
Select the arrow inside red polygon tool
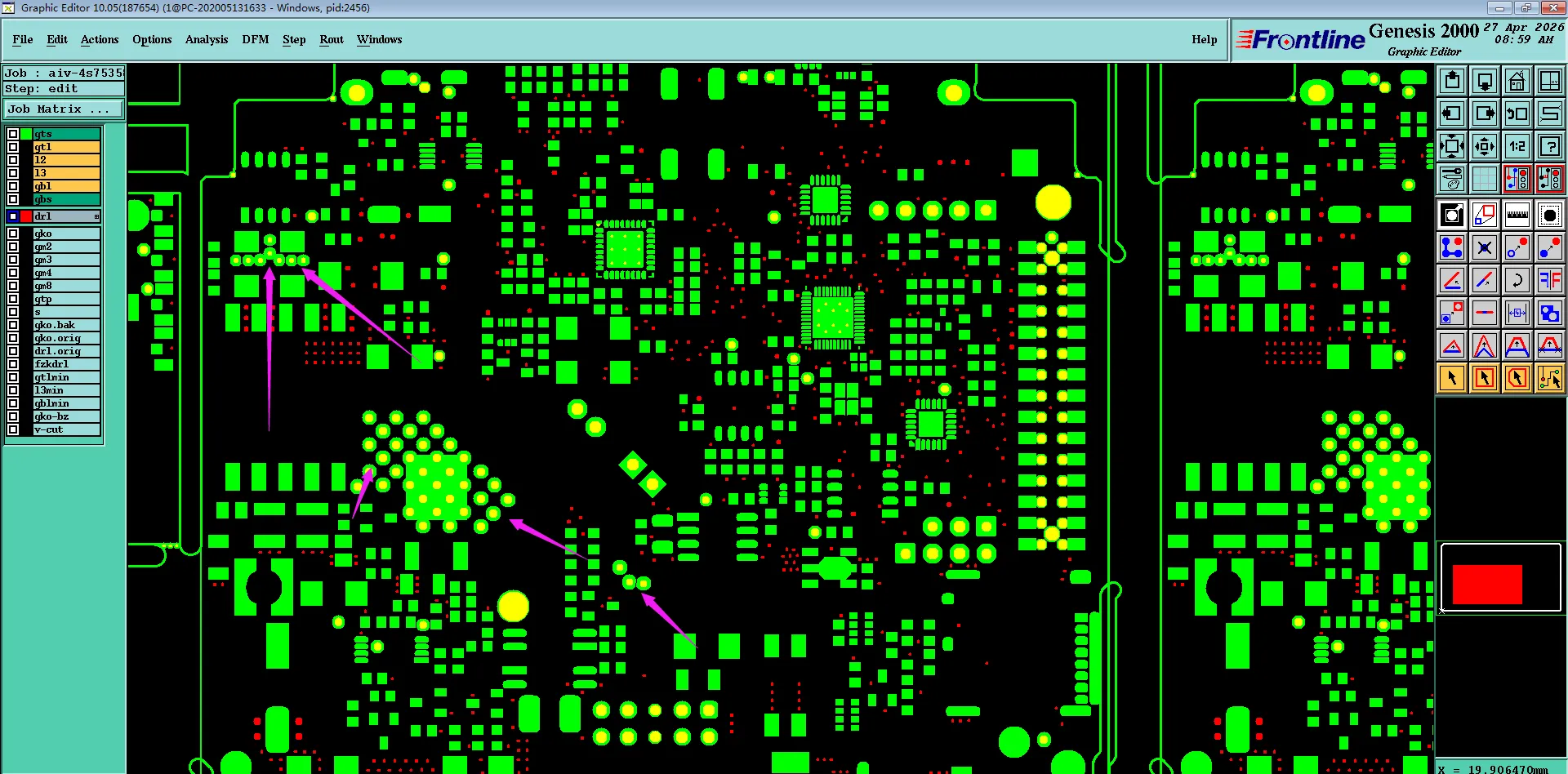tap(1517, 378)
